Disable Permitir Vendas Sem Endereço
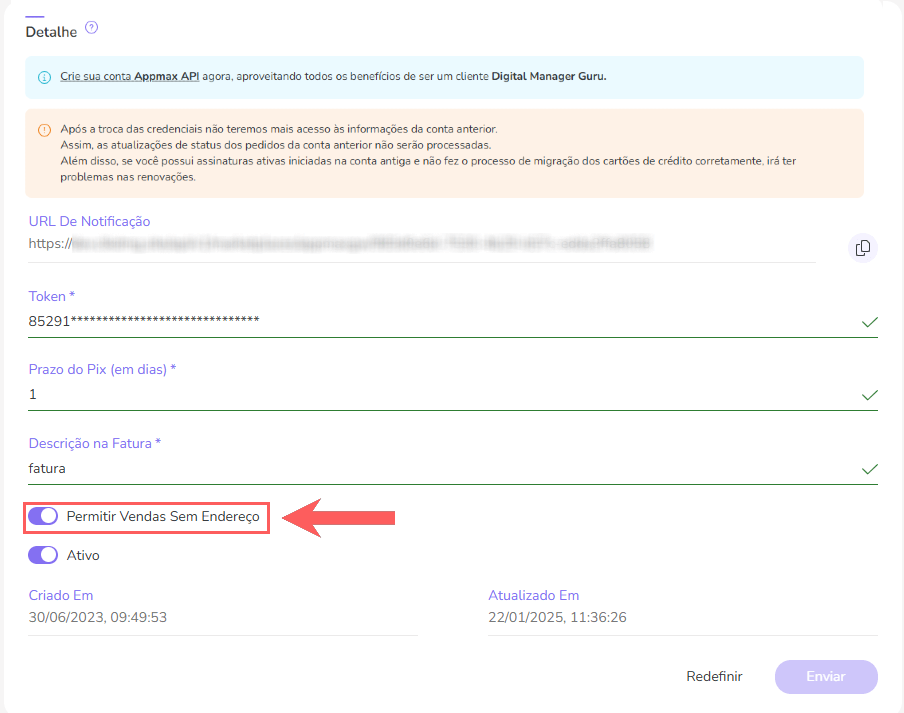Screen dimensions: 904x713 pyautogui.click(x=41, y=517)
